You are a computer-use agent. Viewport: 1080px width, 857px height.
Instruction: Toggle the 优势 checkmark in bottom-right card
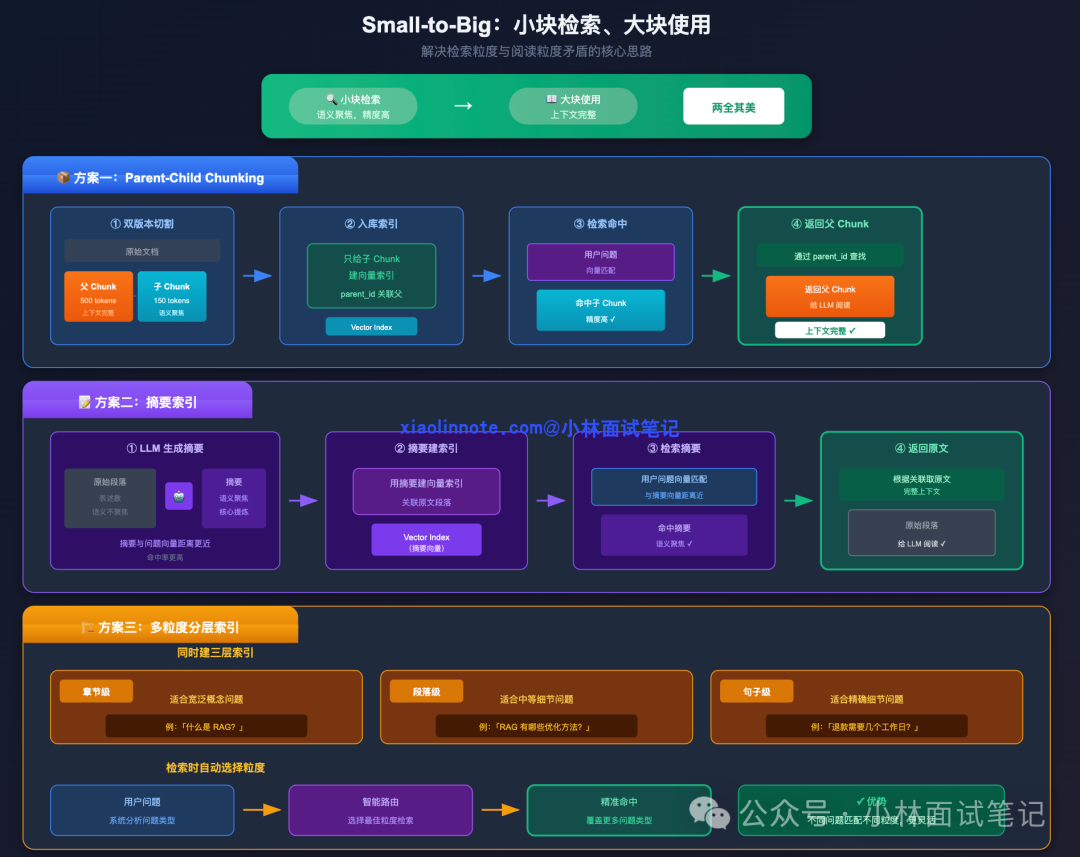click(x=870, y=802)
